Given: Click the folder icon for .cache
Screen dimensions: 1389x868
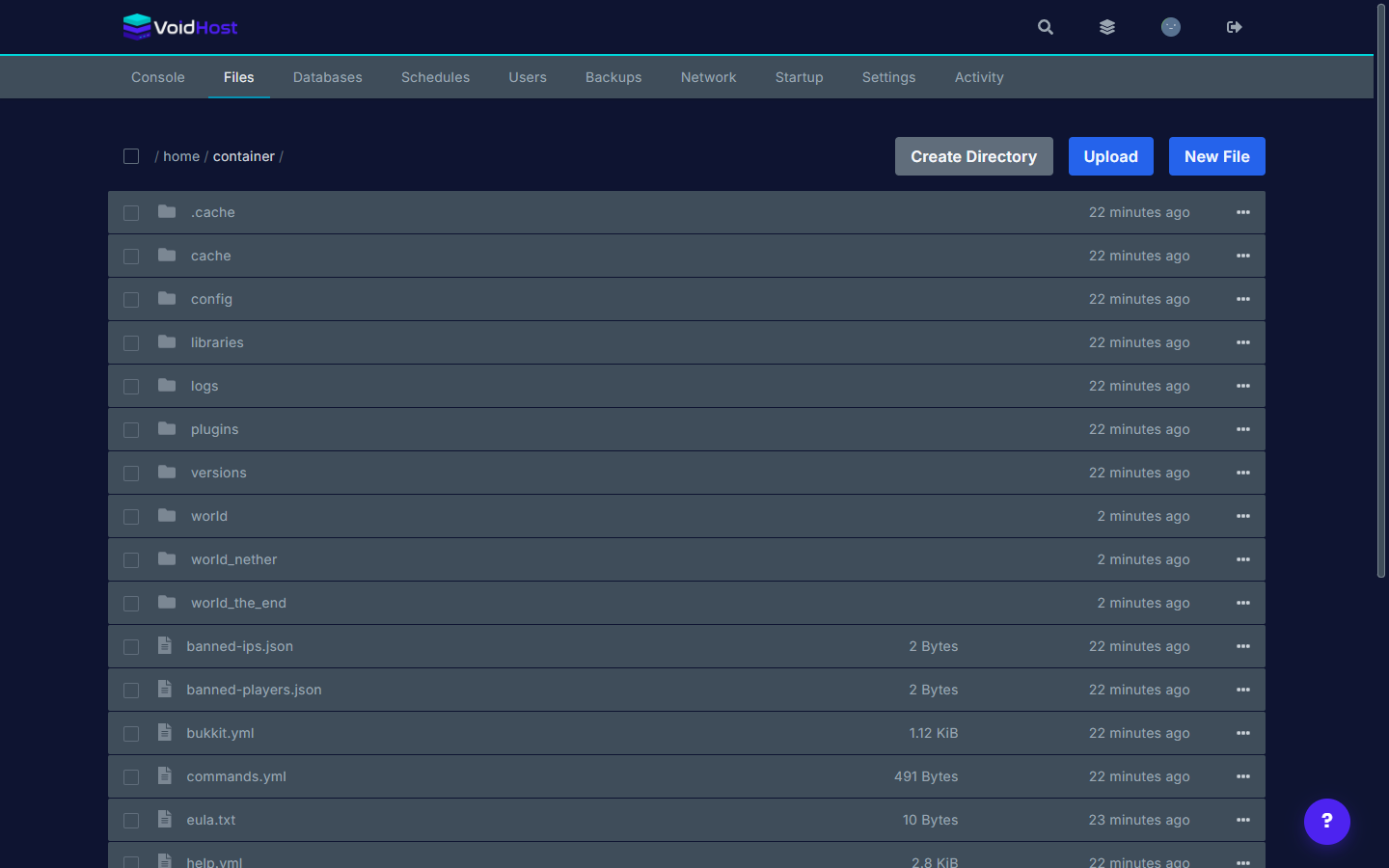Looking at the screenshot, I should 167,211.
